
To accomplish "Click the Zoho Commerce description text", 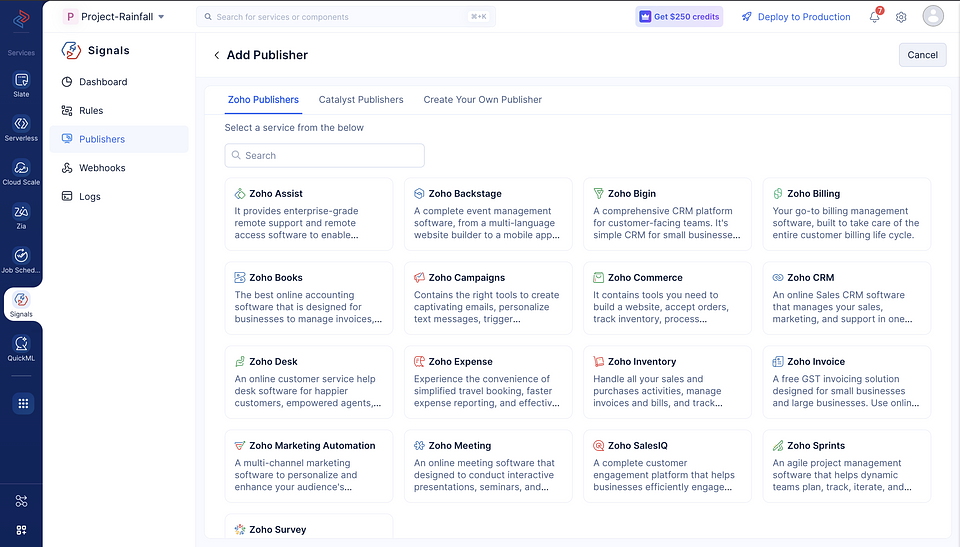I will click(661, 307).
